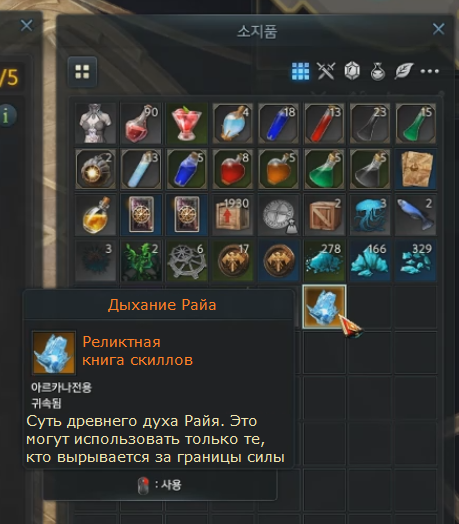Expand more options with three dots

pos(430,71)
